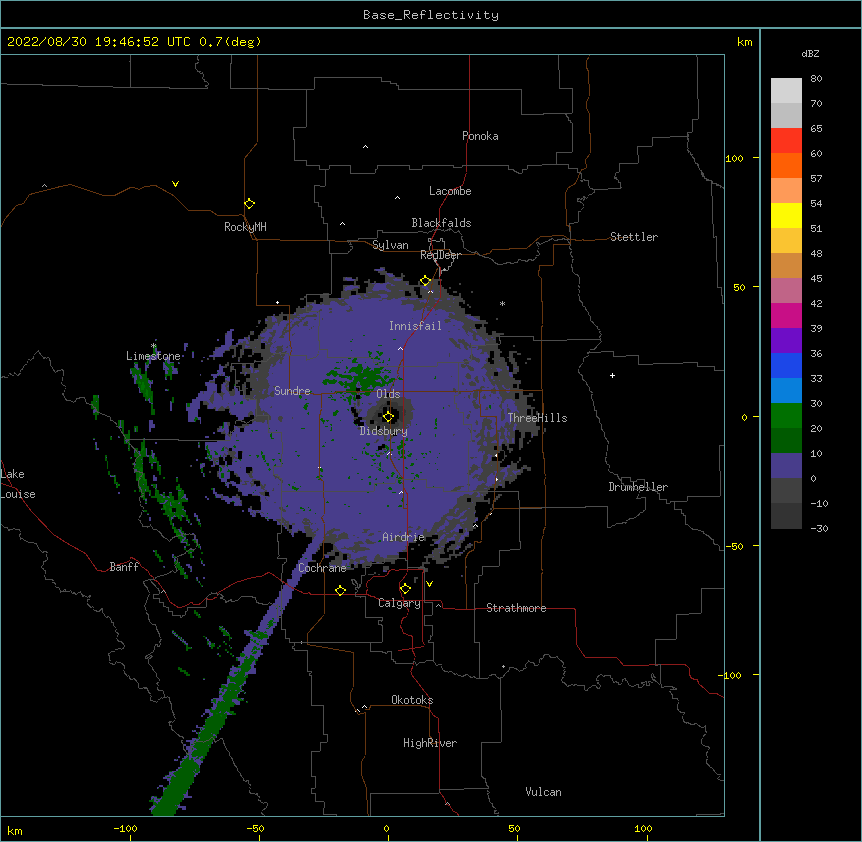The image size is (862, 842).
Task: Click the Calgary city label
Action: 399,603
